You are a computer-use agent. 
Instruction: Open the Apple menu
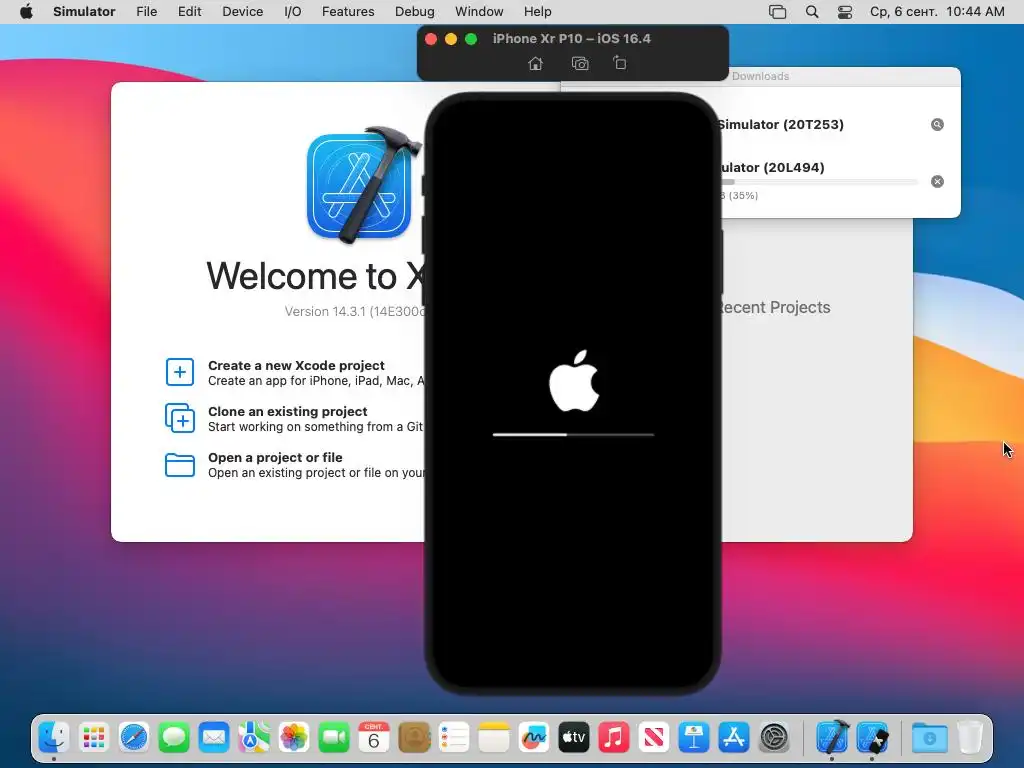[26, 12]
